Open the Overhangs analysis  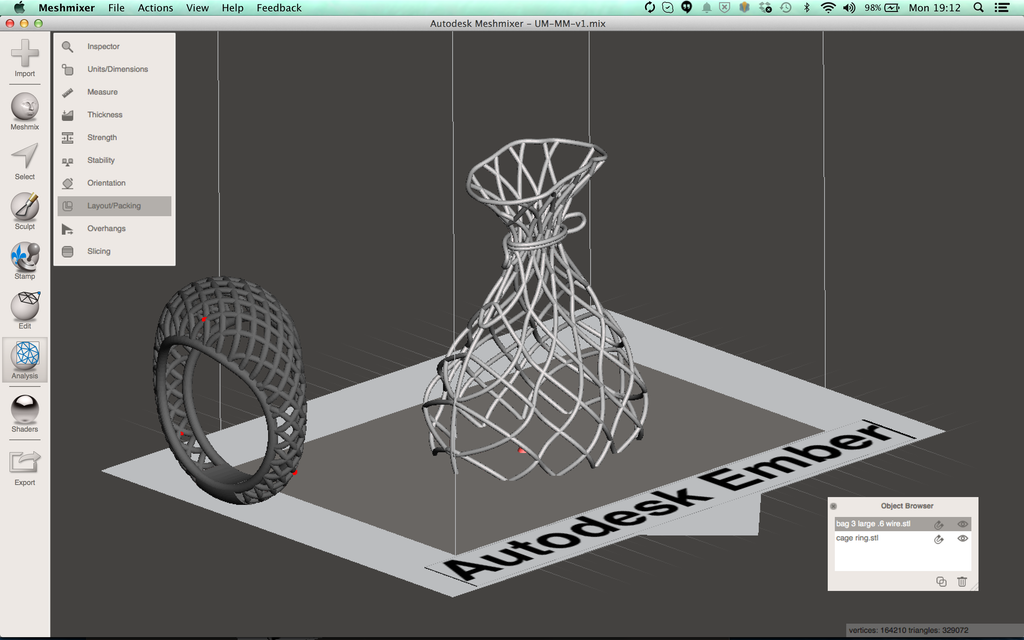pyautogui.click(x=114, y=229)
